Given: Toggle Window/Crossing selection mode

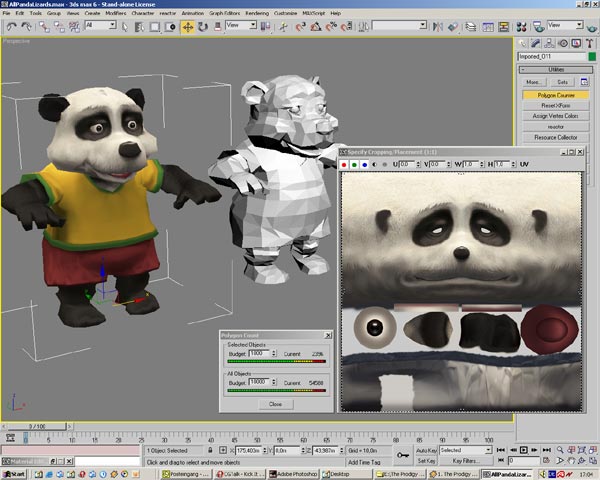Looking at the screenshot, I should click(170, 26).
